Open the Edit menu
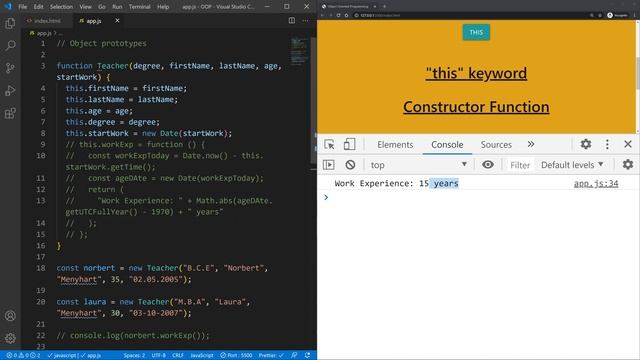 tap(38, 7)
